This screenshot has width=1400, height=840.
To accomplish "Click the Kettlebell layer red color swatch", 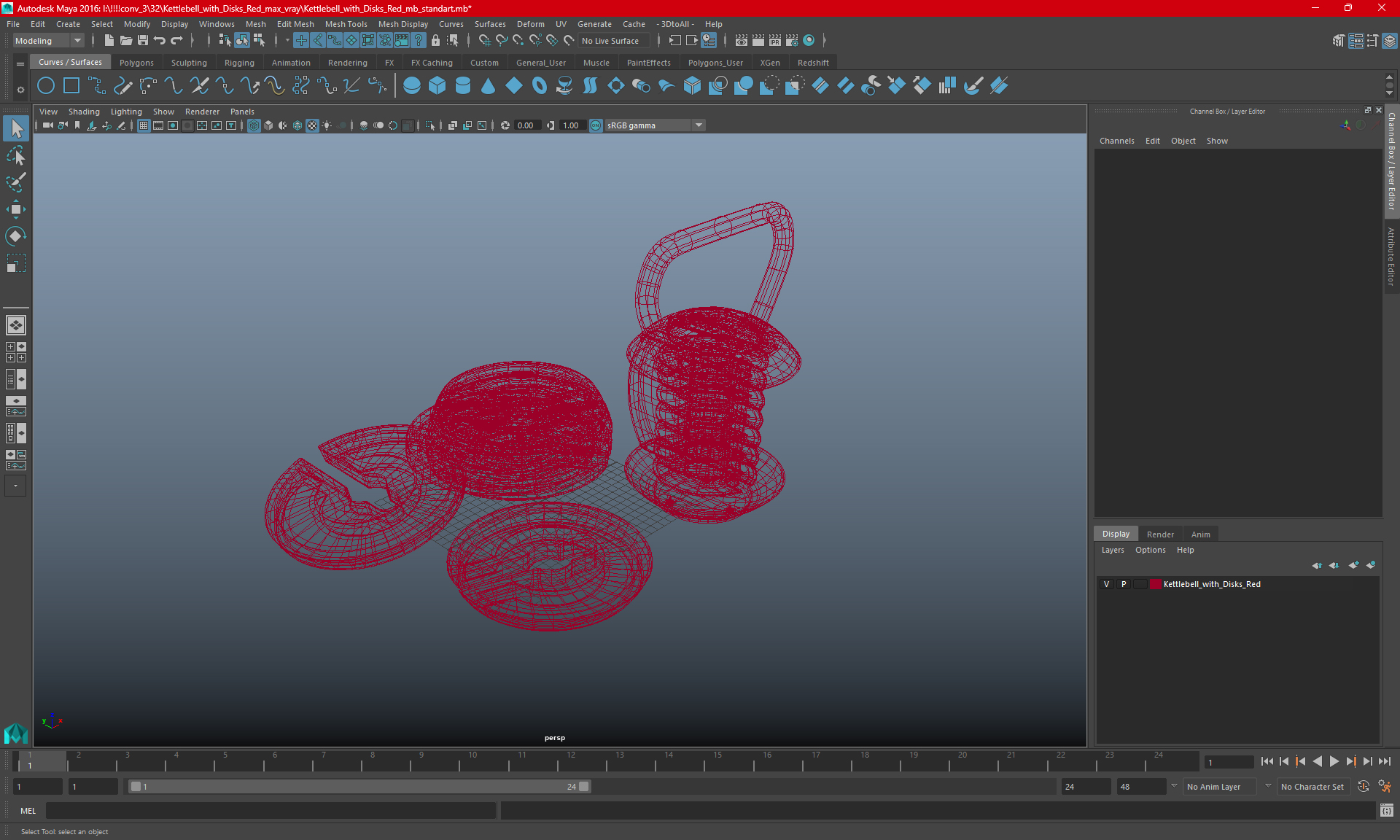I will coord(1156,584).
